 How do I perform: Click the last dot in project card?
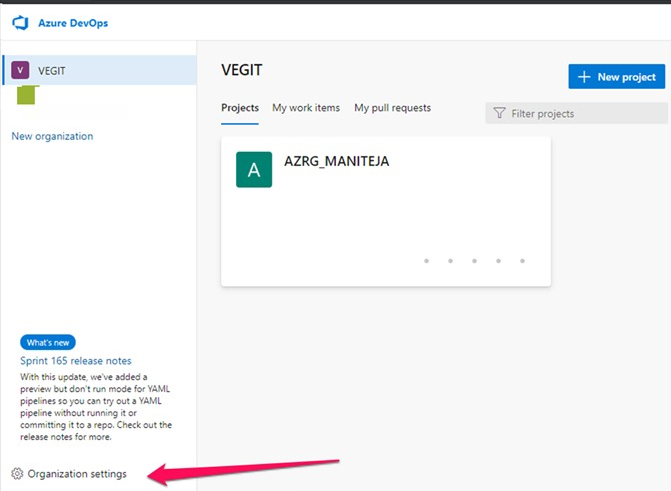pyautogui.click(x=522, y=261)
